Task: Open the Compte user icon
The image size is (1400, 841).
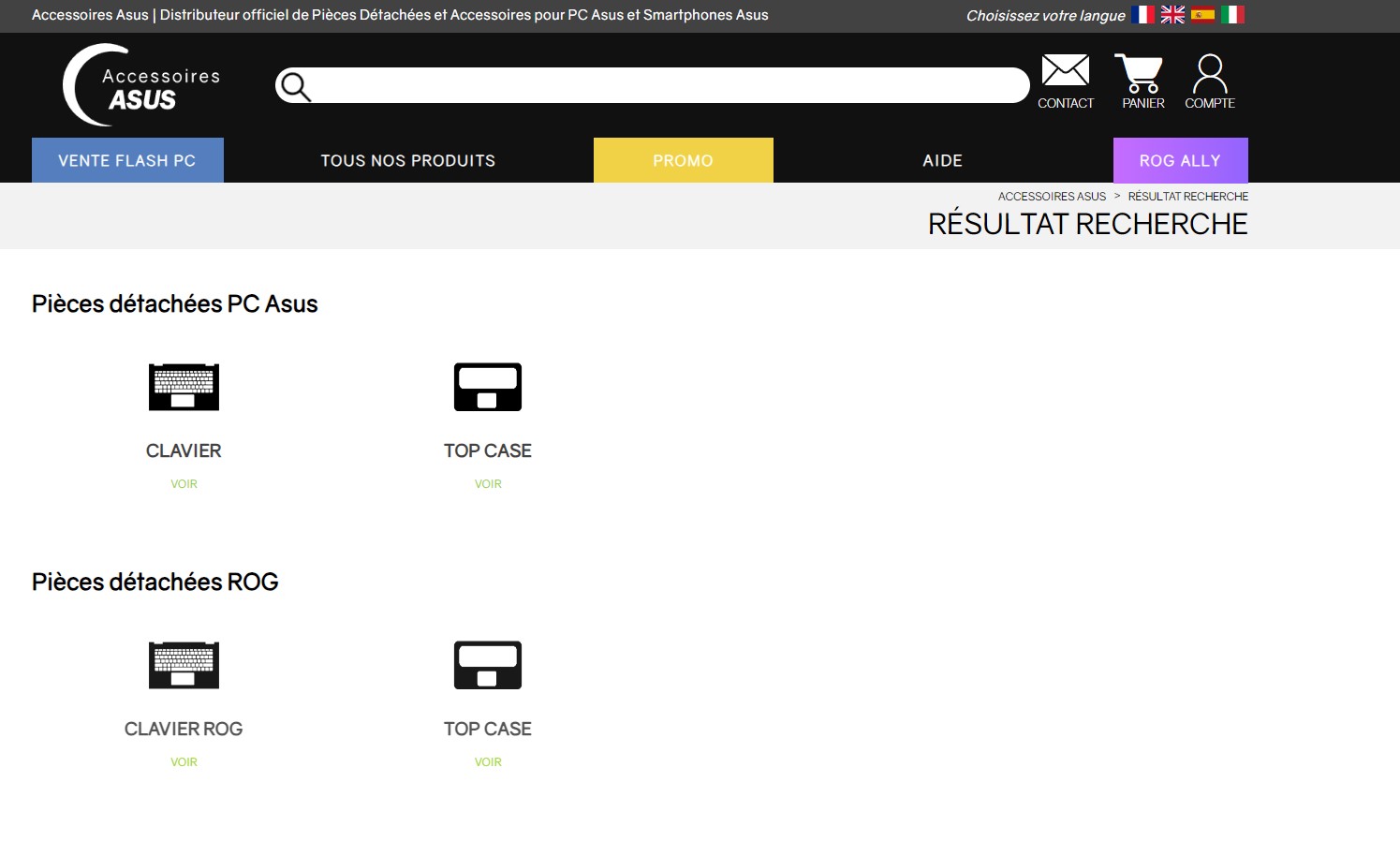Action: [x=1210, y=73]
